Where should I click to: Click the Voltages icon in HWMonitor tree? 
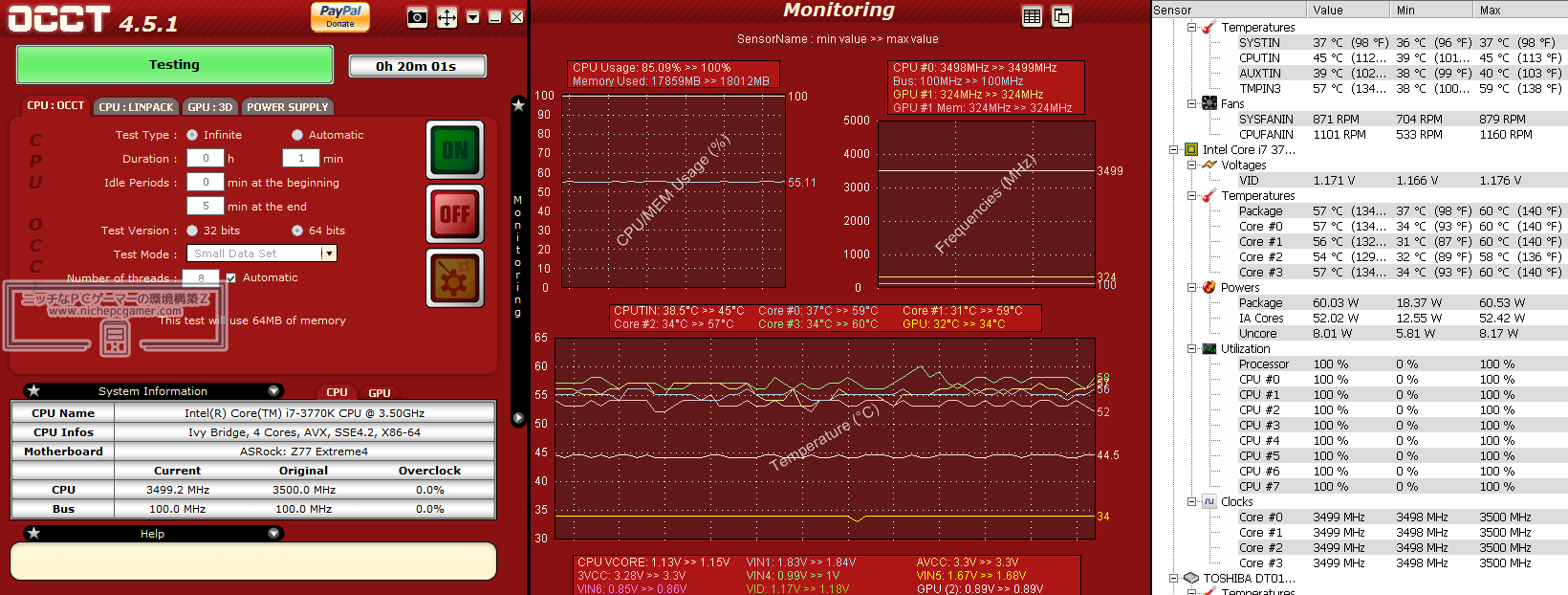click(x=1209, y=165)
